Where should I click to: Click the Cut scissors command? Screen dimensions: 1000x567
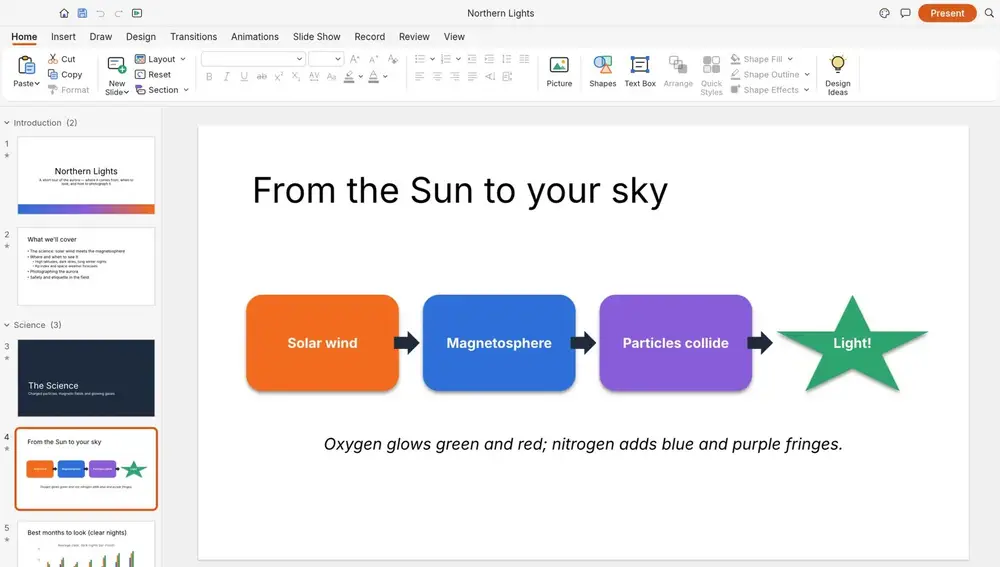pyautogui.click(x=62, y=59)
